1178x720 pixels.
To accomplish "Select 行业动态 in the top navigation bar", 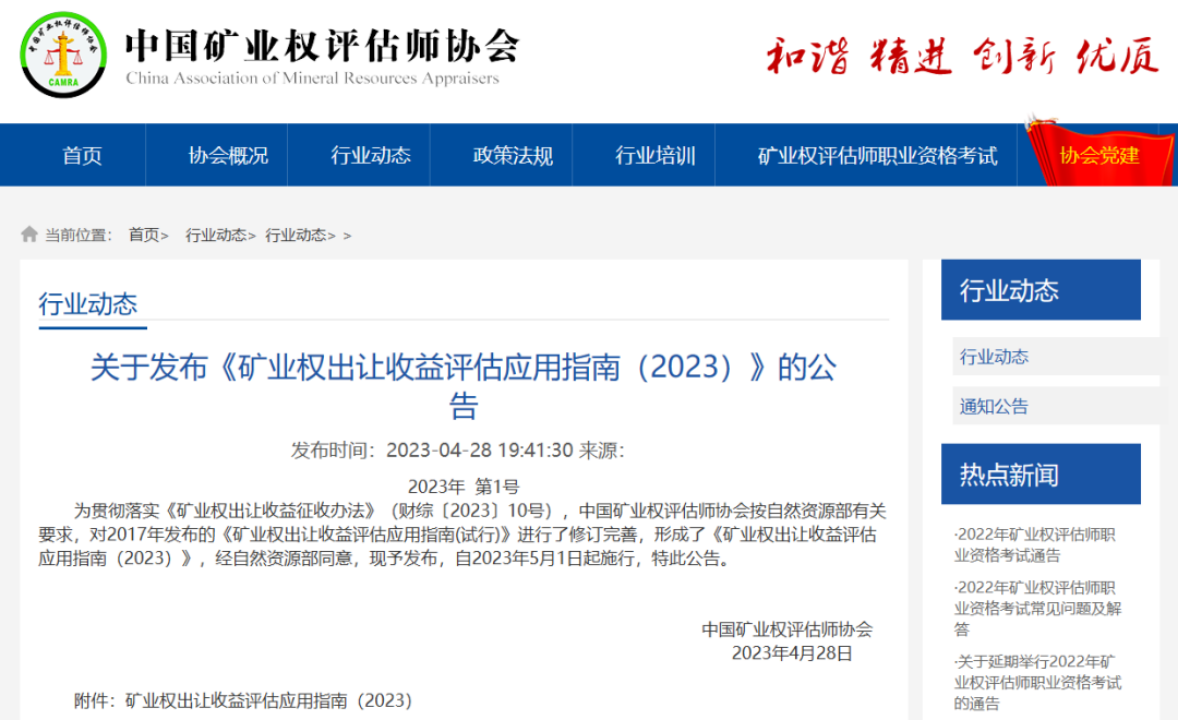I will (x=370, y=156).
